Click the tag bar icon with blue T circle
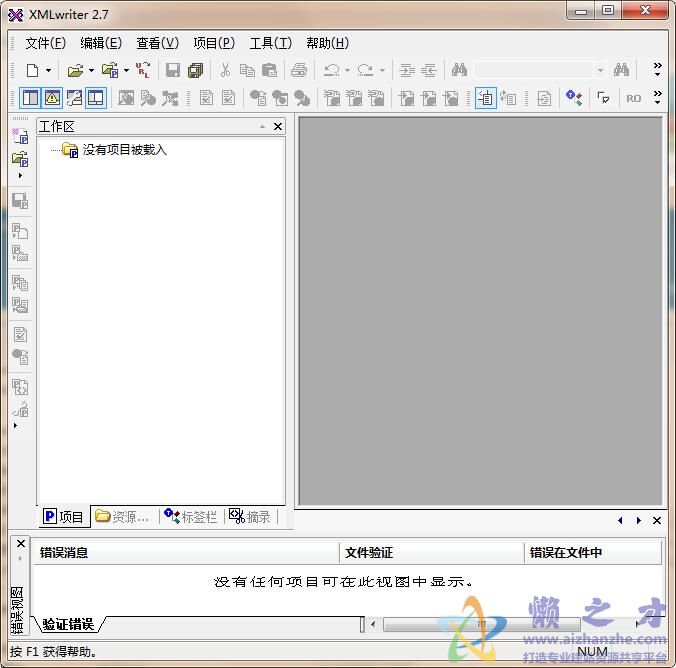This screenshot has width=676, height=668. click(574, 98)
